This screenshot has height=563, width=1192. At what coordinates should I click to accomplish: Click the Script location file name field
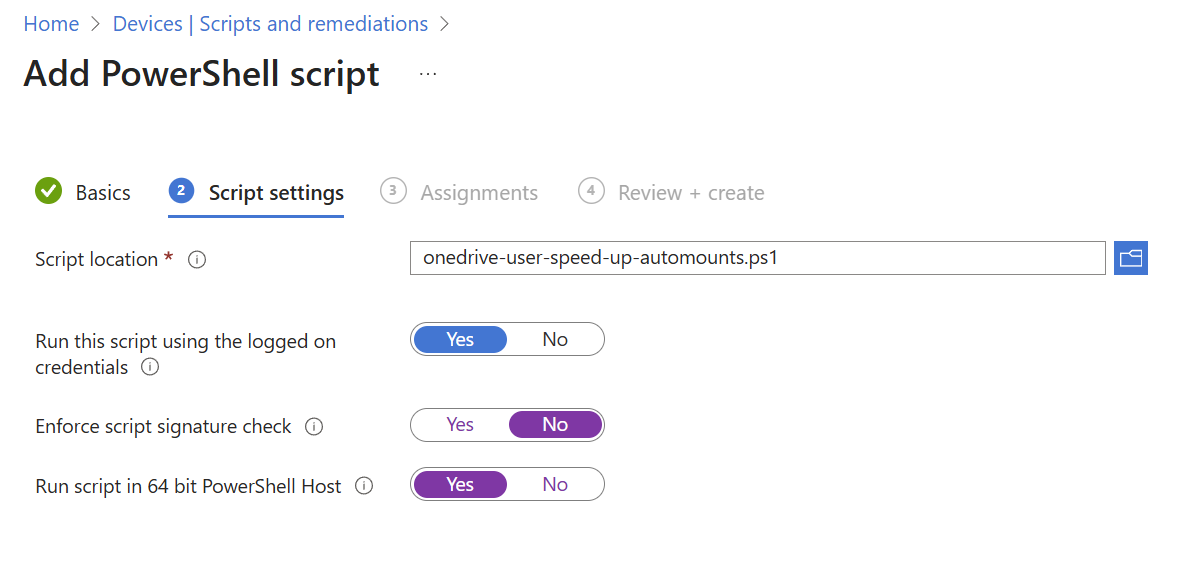757,258
